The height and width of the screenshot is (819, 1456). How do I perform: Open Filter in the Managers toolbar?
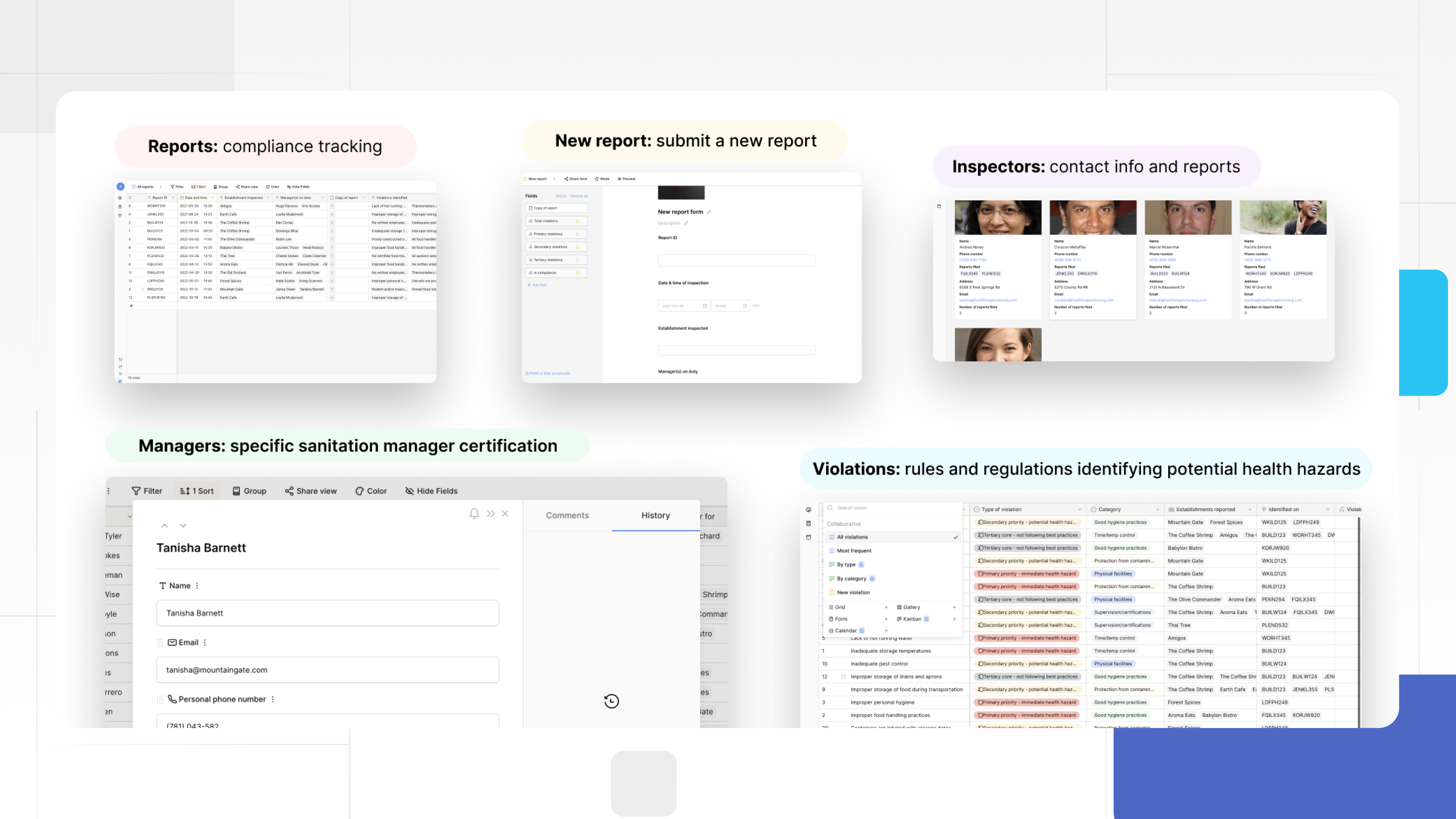click(x=147, y=491)
